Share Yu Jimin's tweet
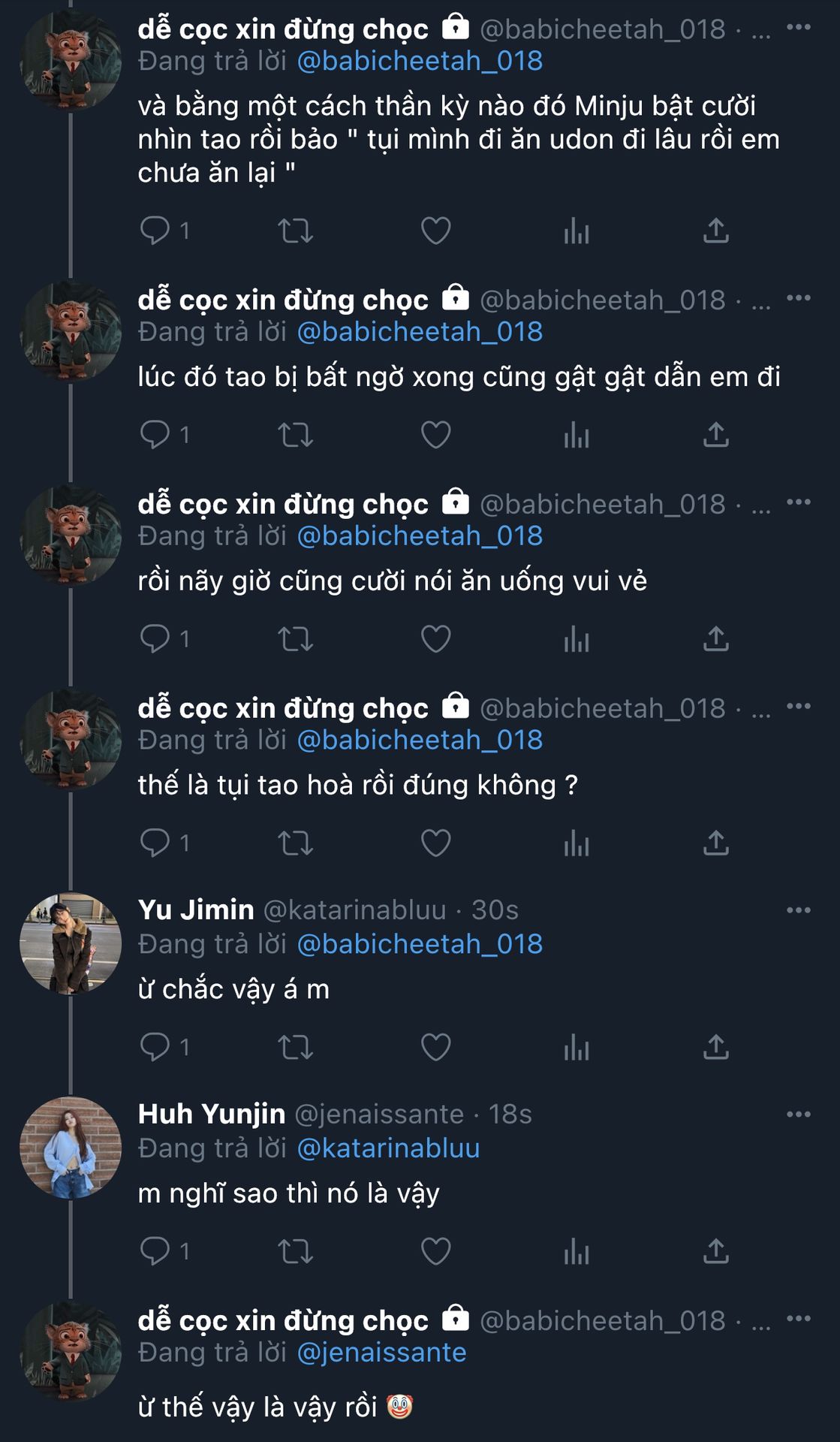This screenshot has width=840, height=1442. pos(715,1047)
